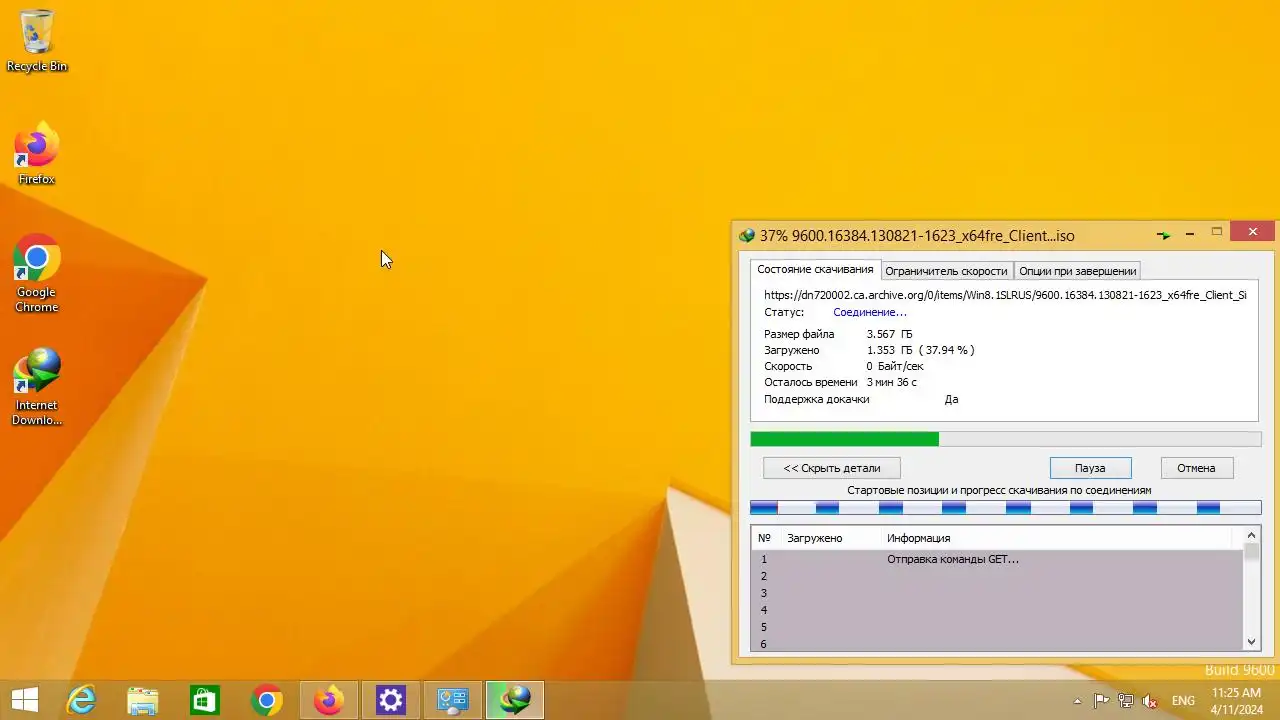
Task: Maximize the download dialog window
Action: [1217, 232]
